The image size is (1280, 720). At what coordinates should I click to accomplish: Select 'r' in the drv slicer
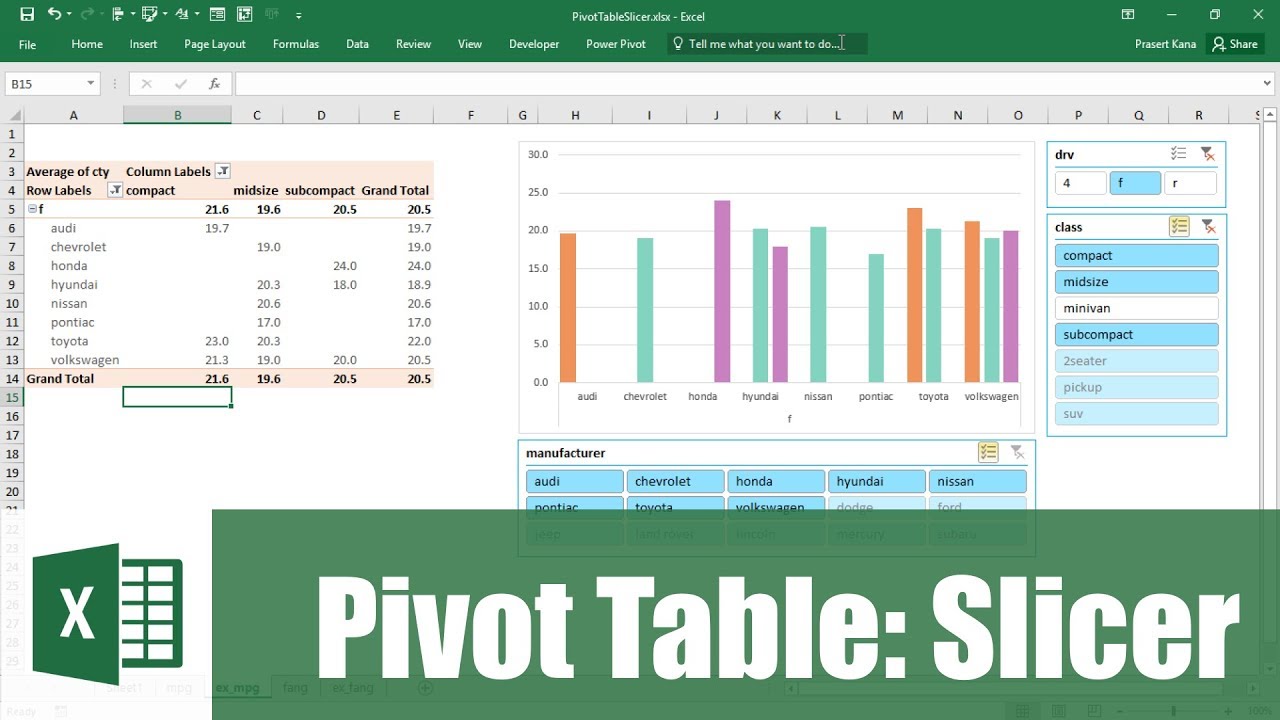pos(1190,183)
